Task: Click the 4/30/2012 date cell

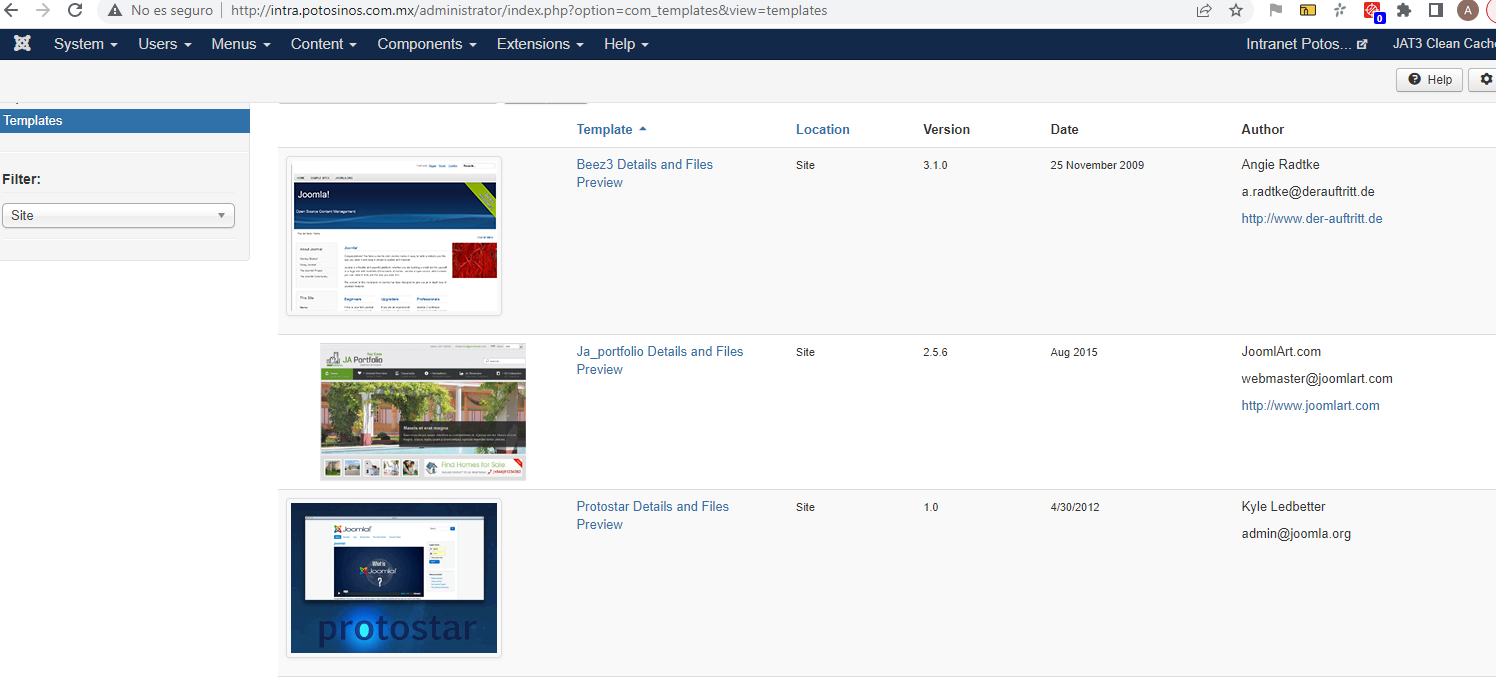Action: click(1075, 507)
